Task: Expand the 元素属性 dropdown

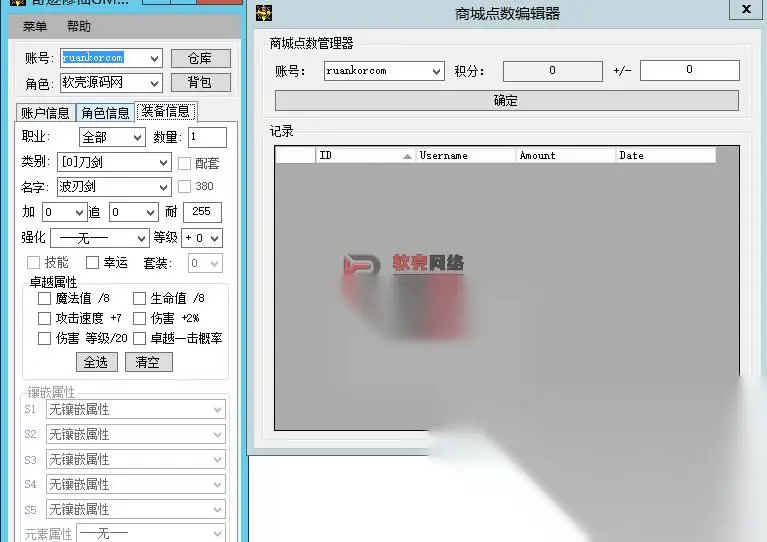Action: click(218, 533)
